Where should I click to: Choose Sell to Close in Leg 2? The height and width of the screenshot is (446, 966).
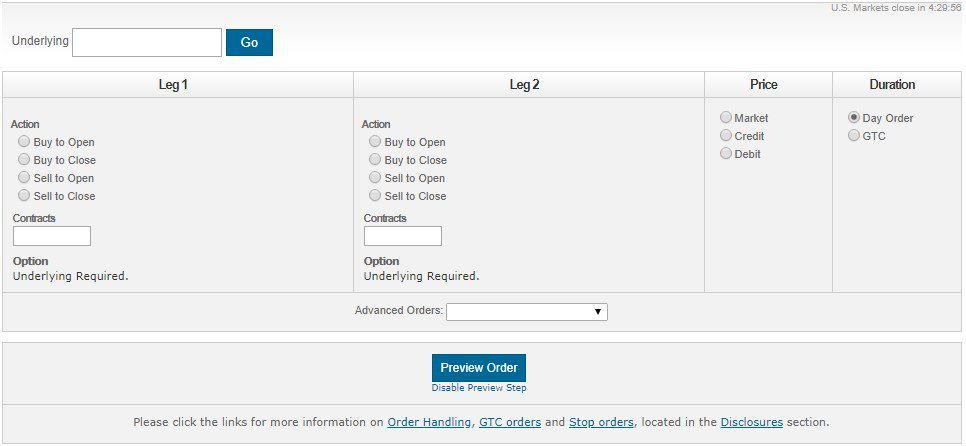[375, 195]
